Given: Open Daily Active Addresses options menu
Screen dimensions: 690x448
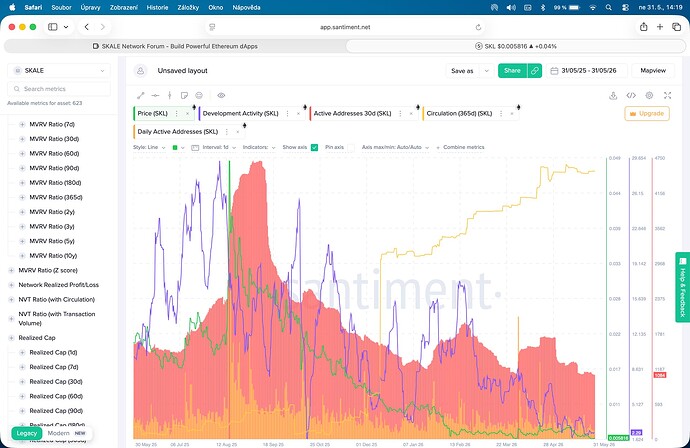Looking at the screenshot, I should [x=227, y=132].
